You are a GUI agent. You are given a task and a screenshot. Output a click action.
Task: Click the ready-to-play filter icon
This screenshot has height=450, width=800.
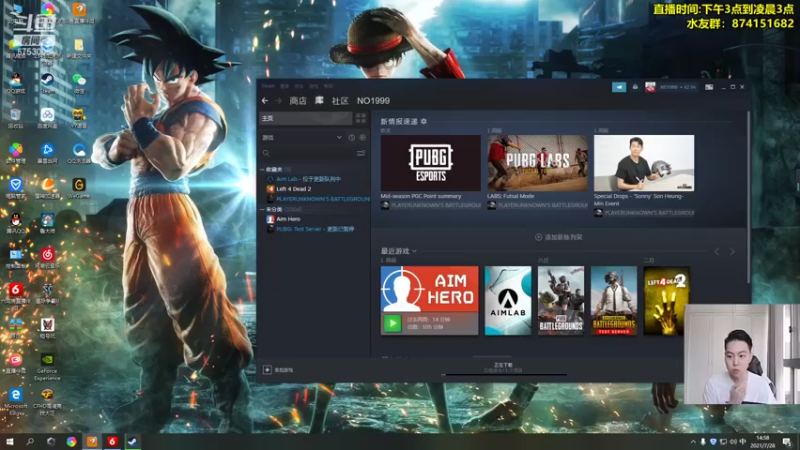point(362,137)
